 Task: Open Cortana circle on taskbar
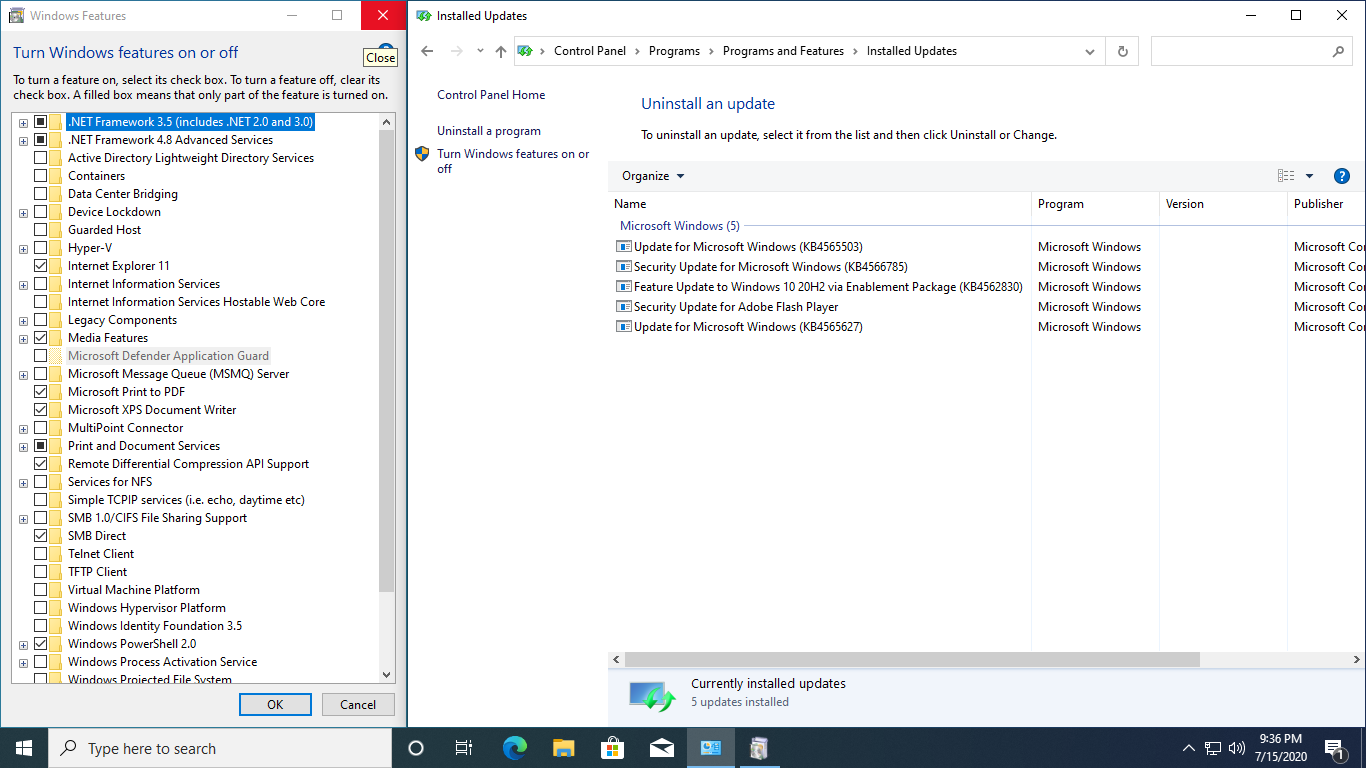416,748
